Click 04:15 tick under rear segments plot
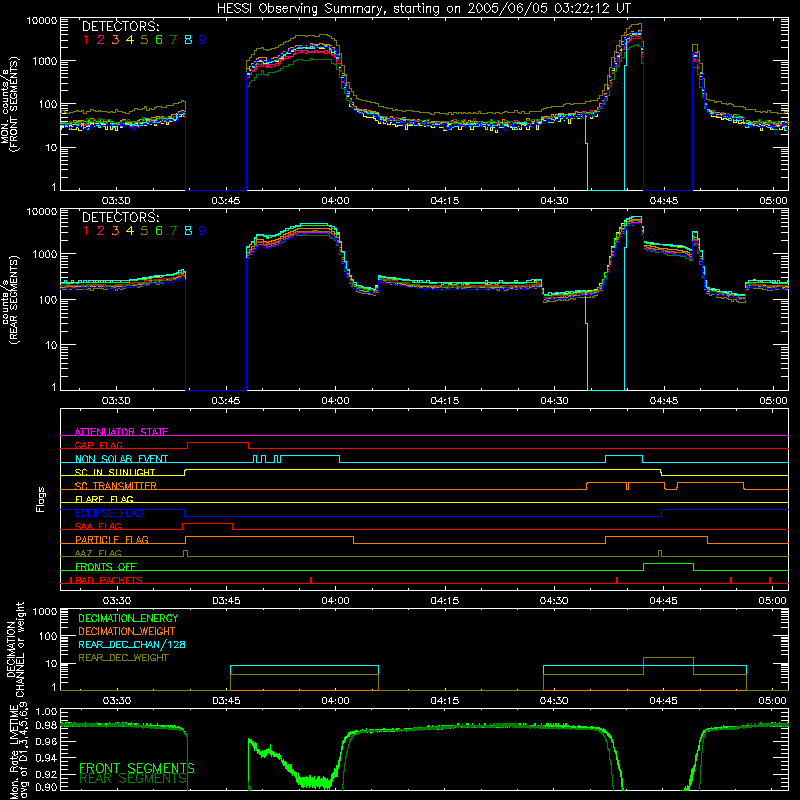The width and height of the screenshot is (800, 800). 445,401
